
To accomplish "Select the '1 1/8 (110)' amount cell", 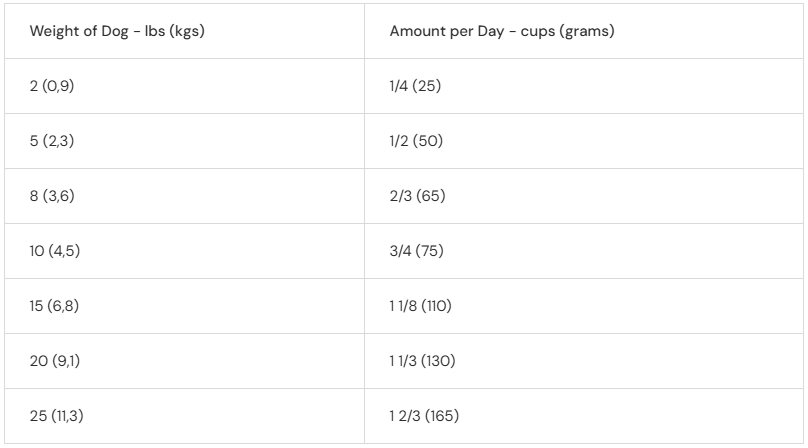I will 584,306.
